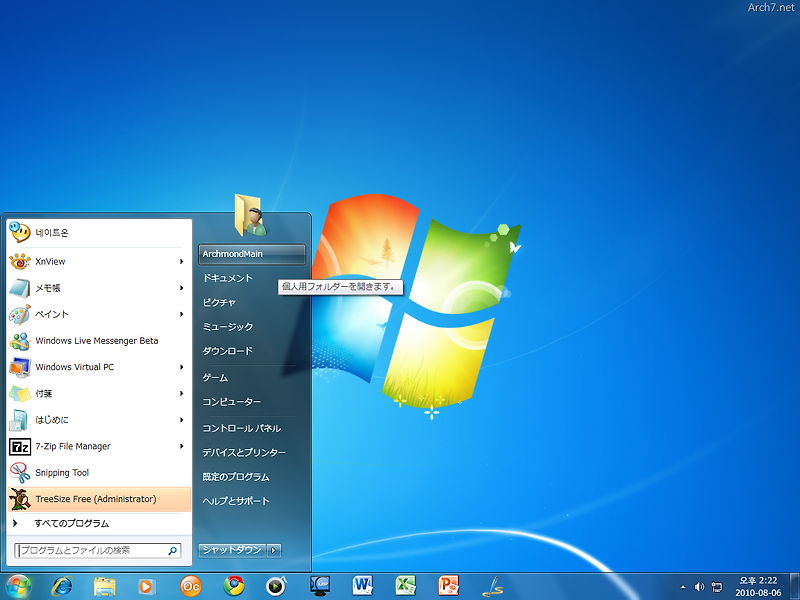The width and height of the screenshot is (800, 600).
Task: Launch Windows Live Messenger Beta
Action: pyautogui.click(x=99, y=340)
